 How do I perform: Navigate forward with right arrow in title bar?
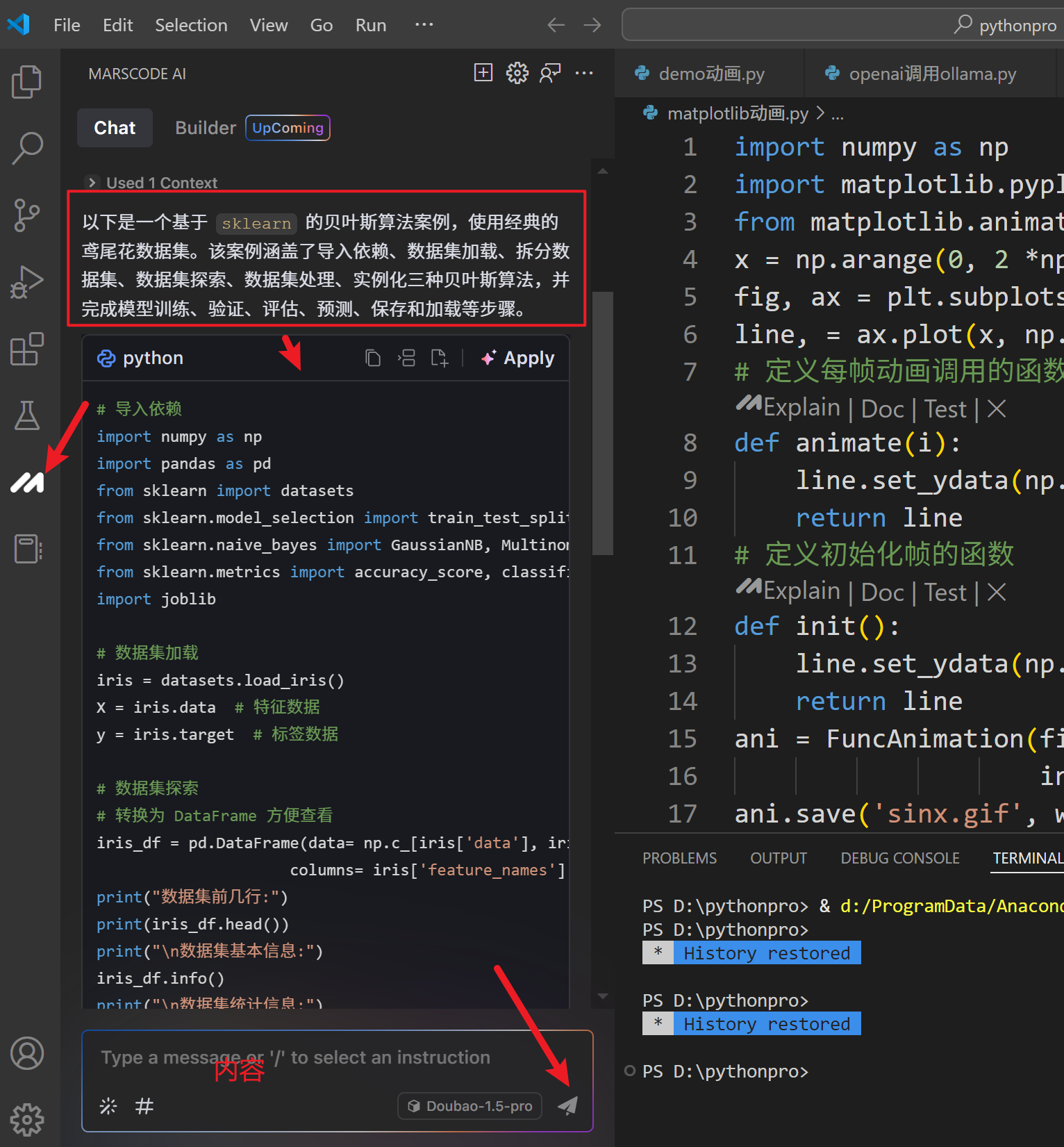click(592, 26)
